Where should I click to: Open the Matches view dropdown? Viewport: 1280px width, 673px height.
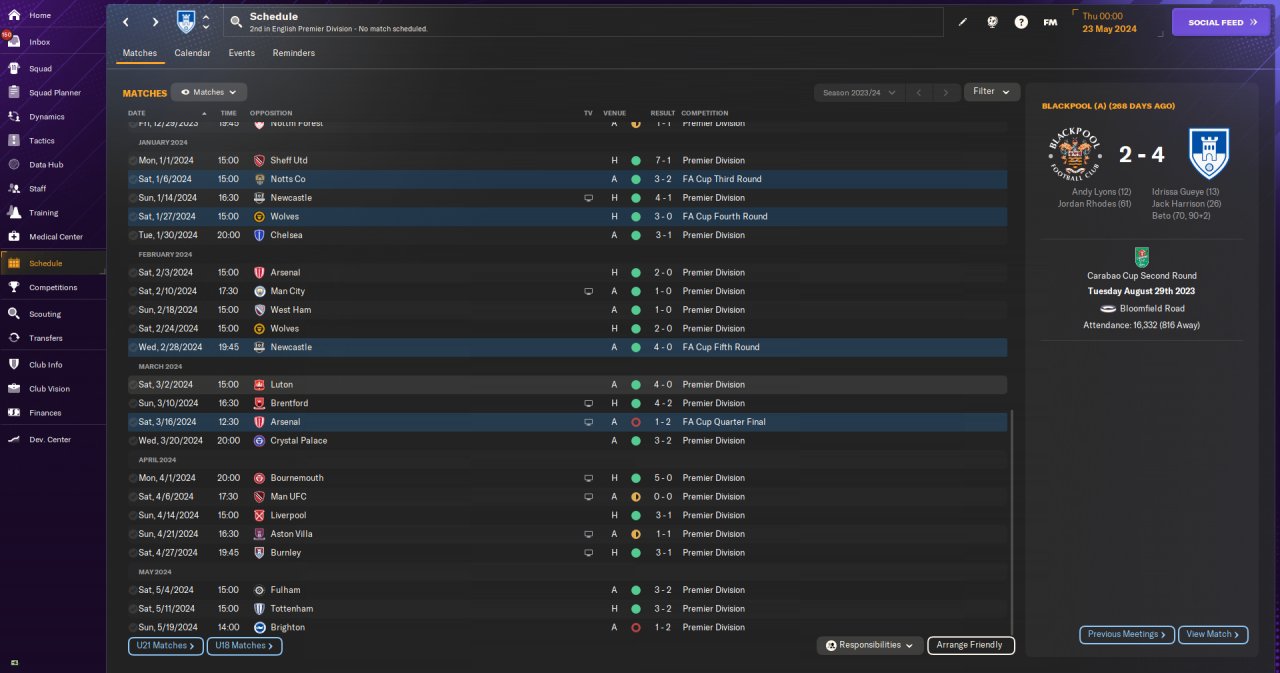tap(209, 92)
